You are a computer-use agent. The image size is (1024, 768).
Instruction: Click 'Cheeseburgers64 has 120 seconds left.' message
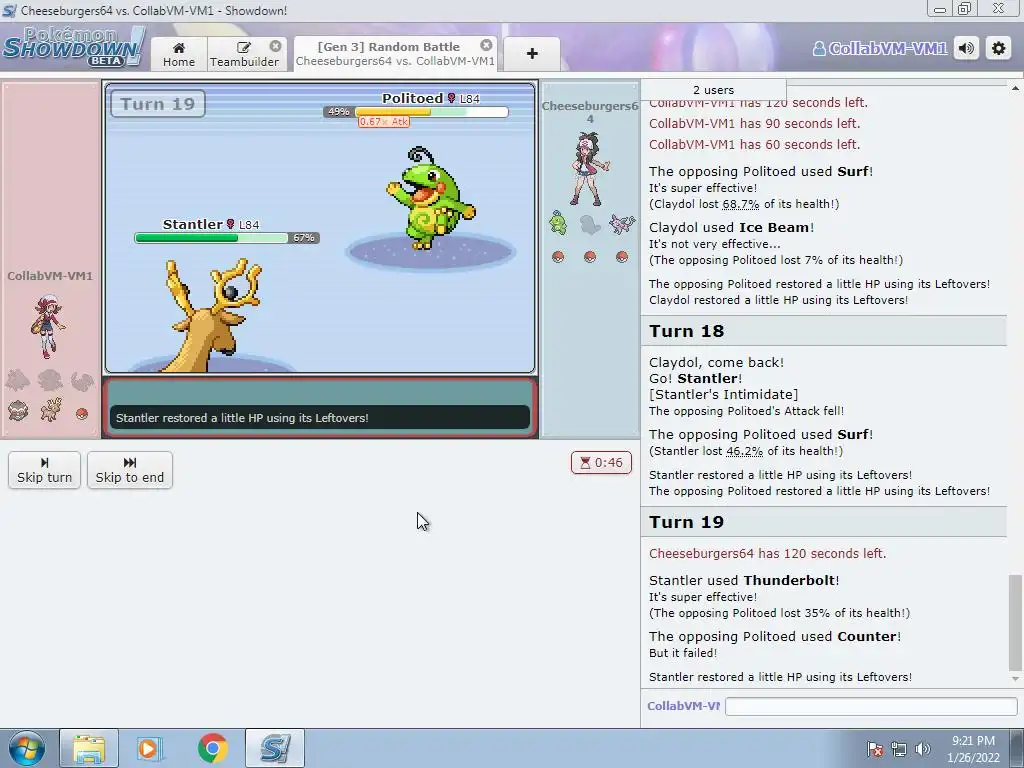(767, 553)
